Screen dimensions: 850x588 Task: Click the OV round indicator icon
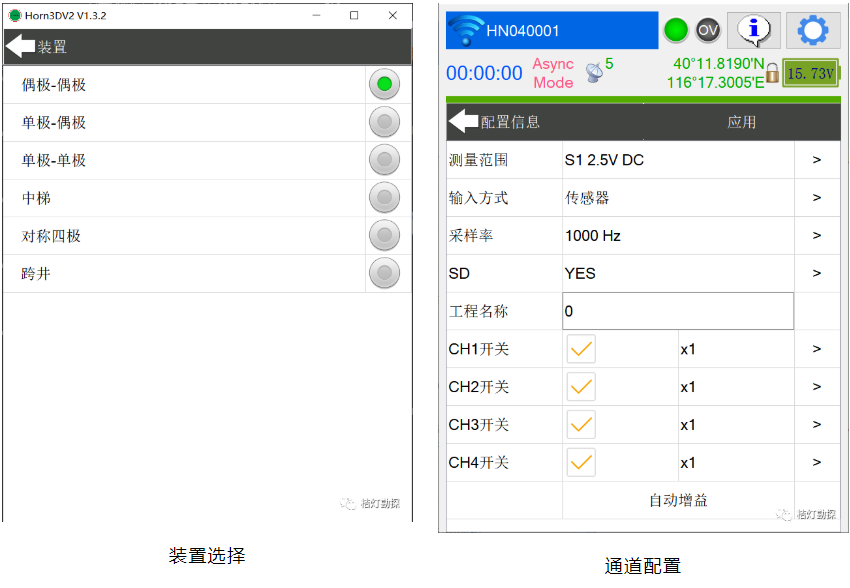[708, 30]
